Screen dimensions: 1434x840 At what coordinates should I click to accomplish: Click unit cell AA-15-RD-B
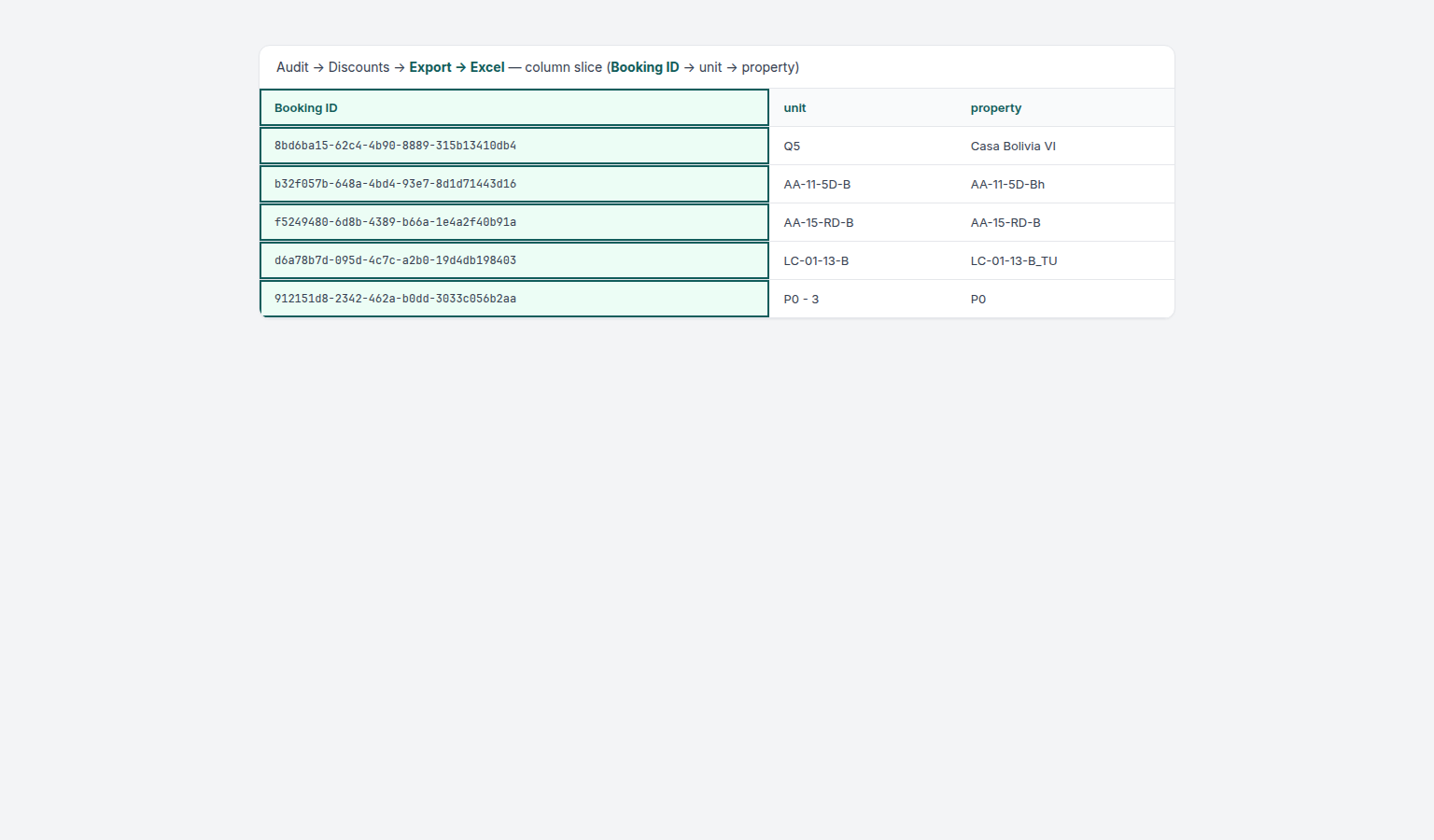pos(863,222)
